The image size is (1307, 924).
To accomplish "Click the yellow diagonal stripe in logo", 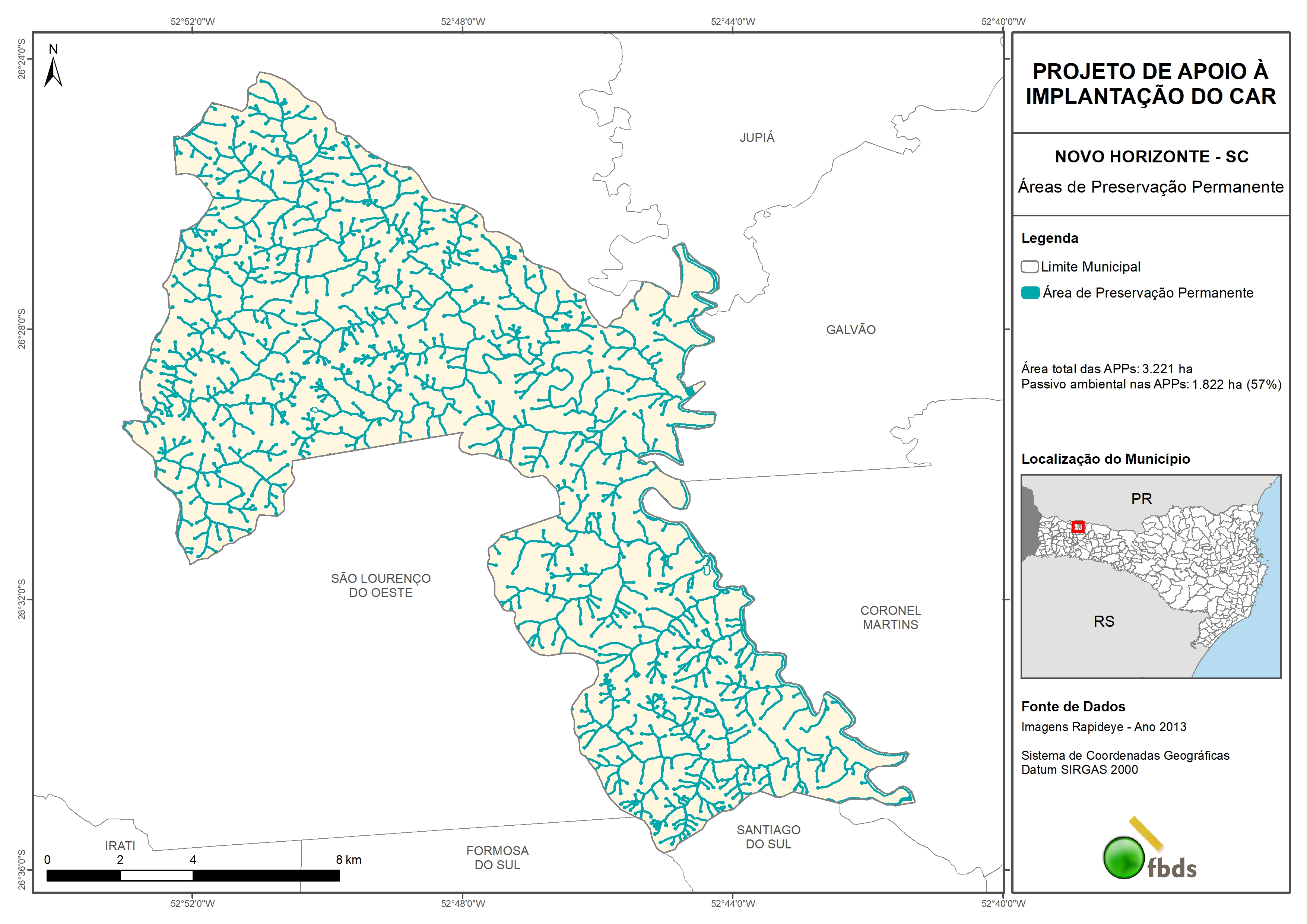I will (1146, 833).
